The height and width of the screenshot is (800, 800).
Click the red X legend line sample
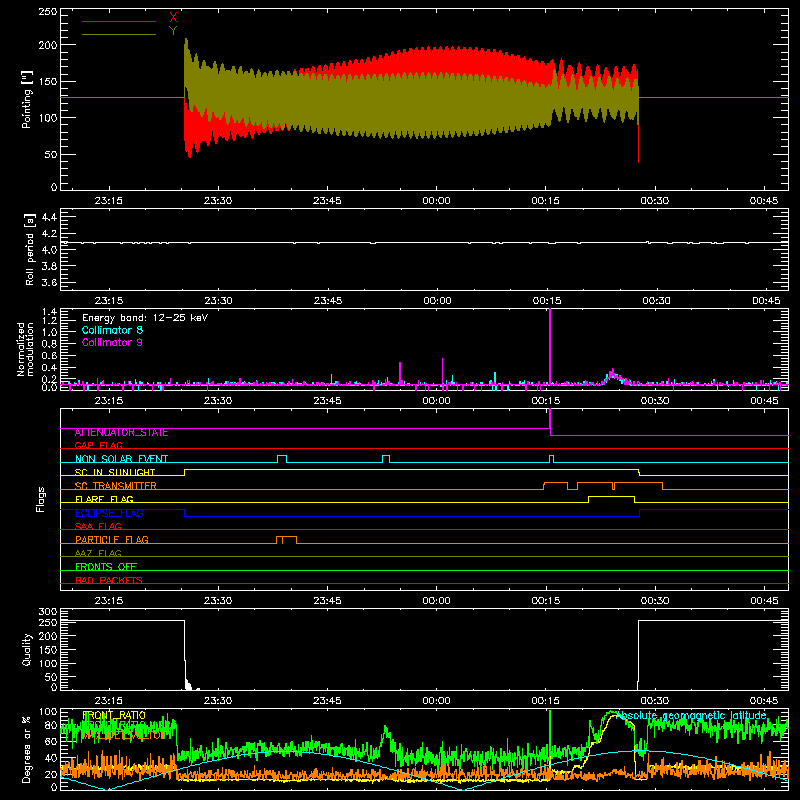coord(119,21)
